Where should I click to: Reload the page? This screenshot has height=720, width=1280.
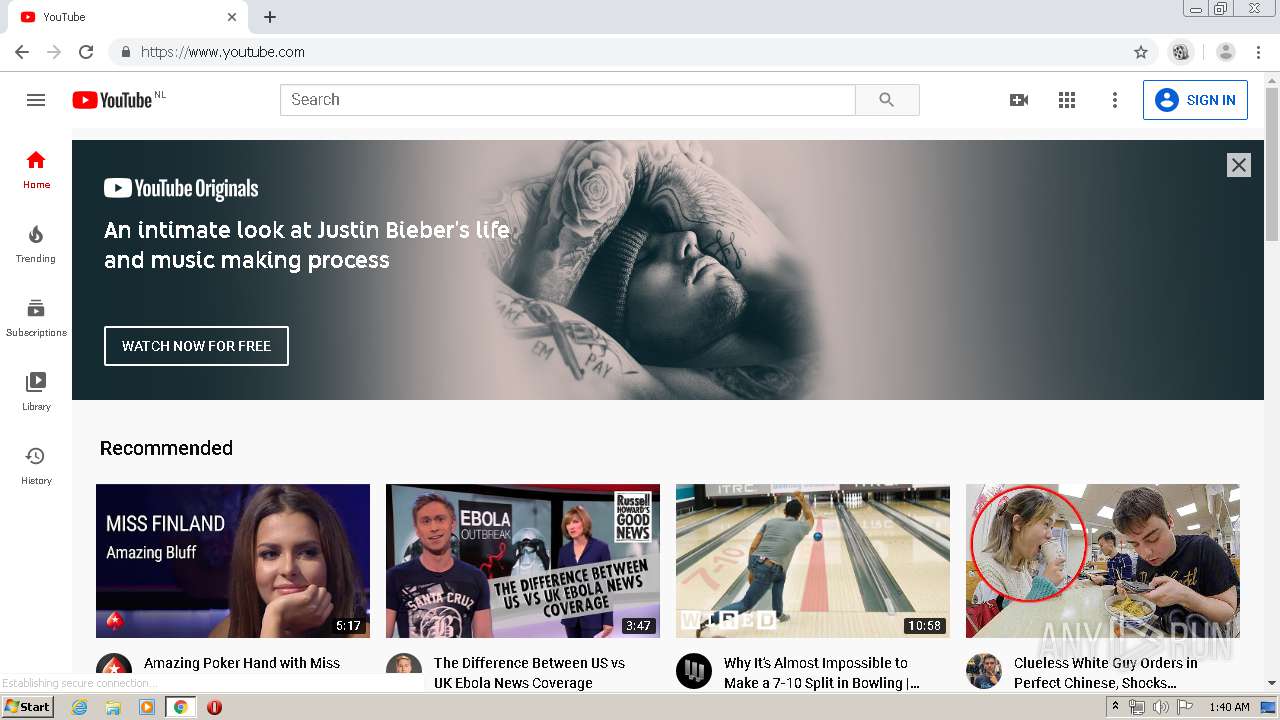(86, 52)
